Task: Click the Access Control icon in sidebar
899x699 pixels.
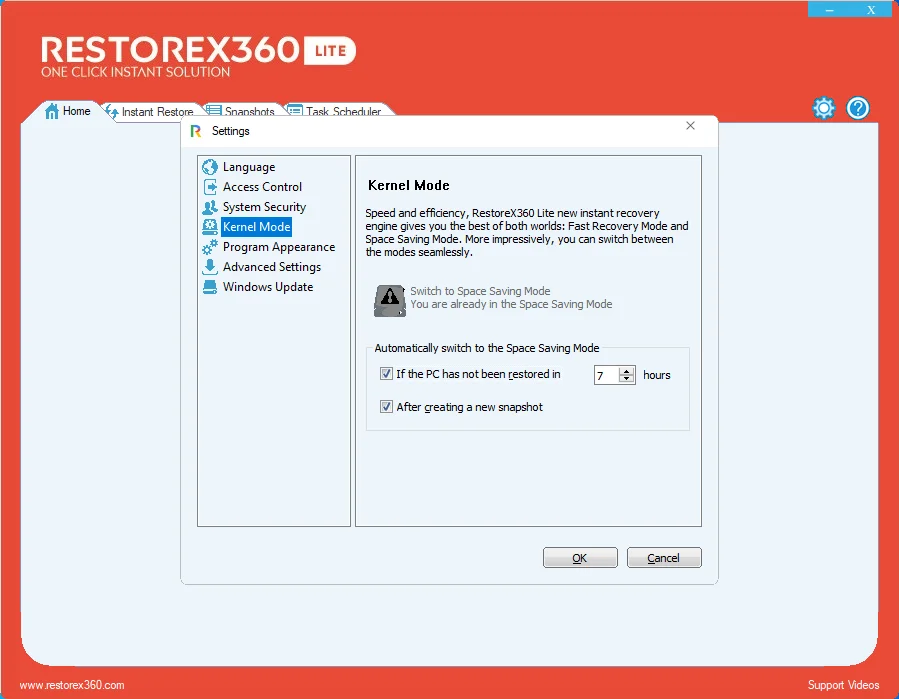Action: click(210, 187)
